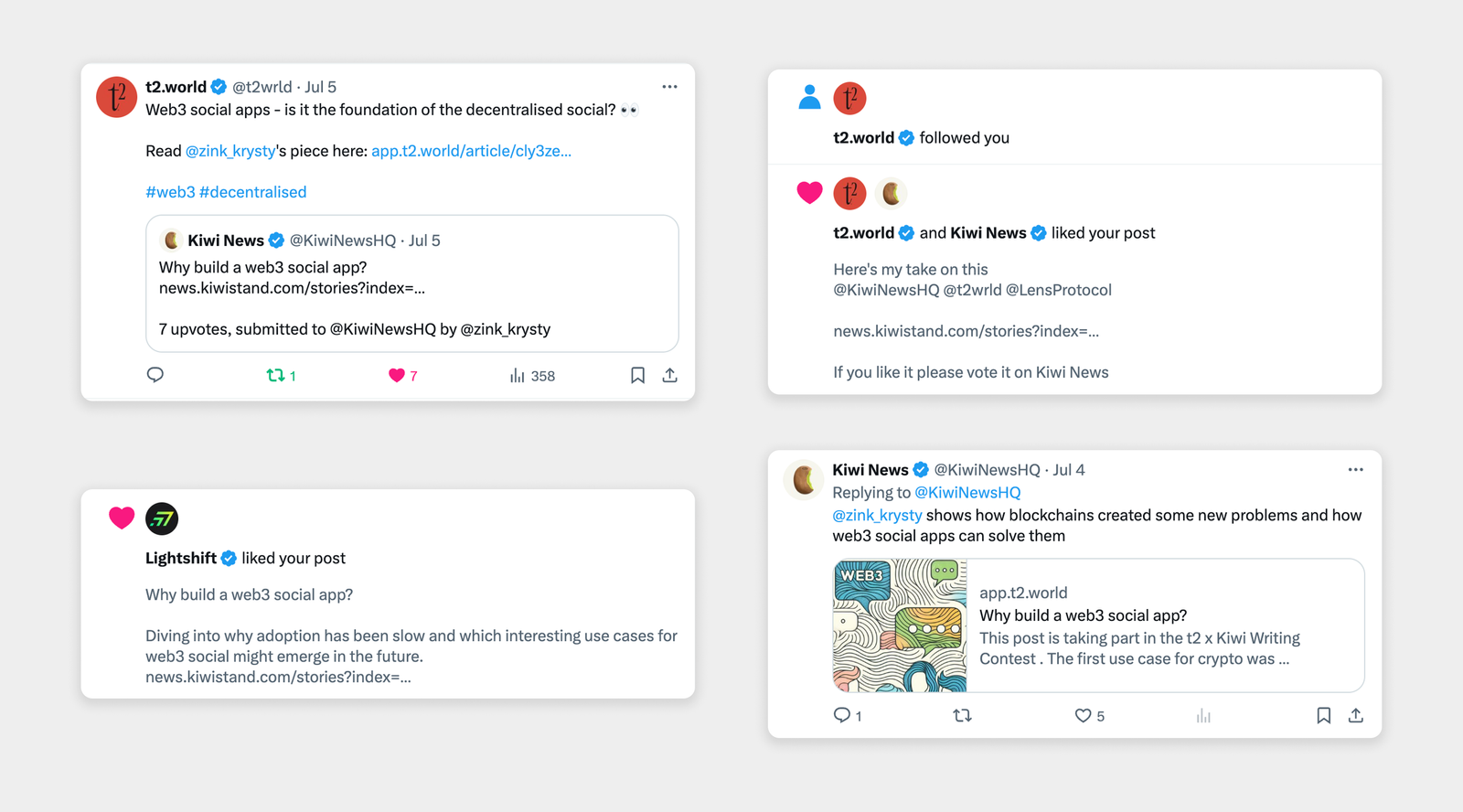Screen dimensions: 1463x812
Task: Open more options on Kiwi News reply
Action: click(x=1355, y=470)
